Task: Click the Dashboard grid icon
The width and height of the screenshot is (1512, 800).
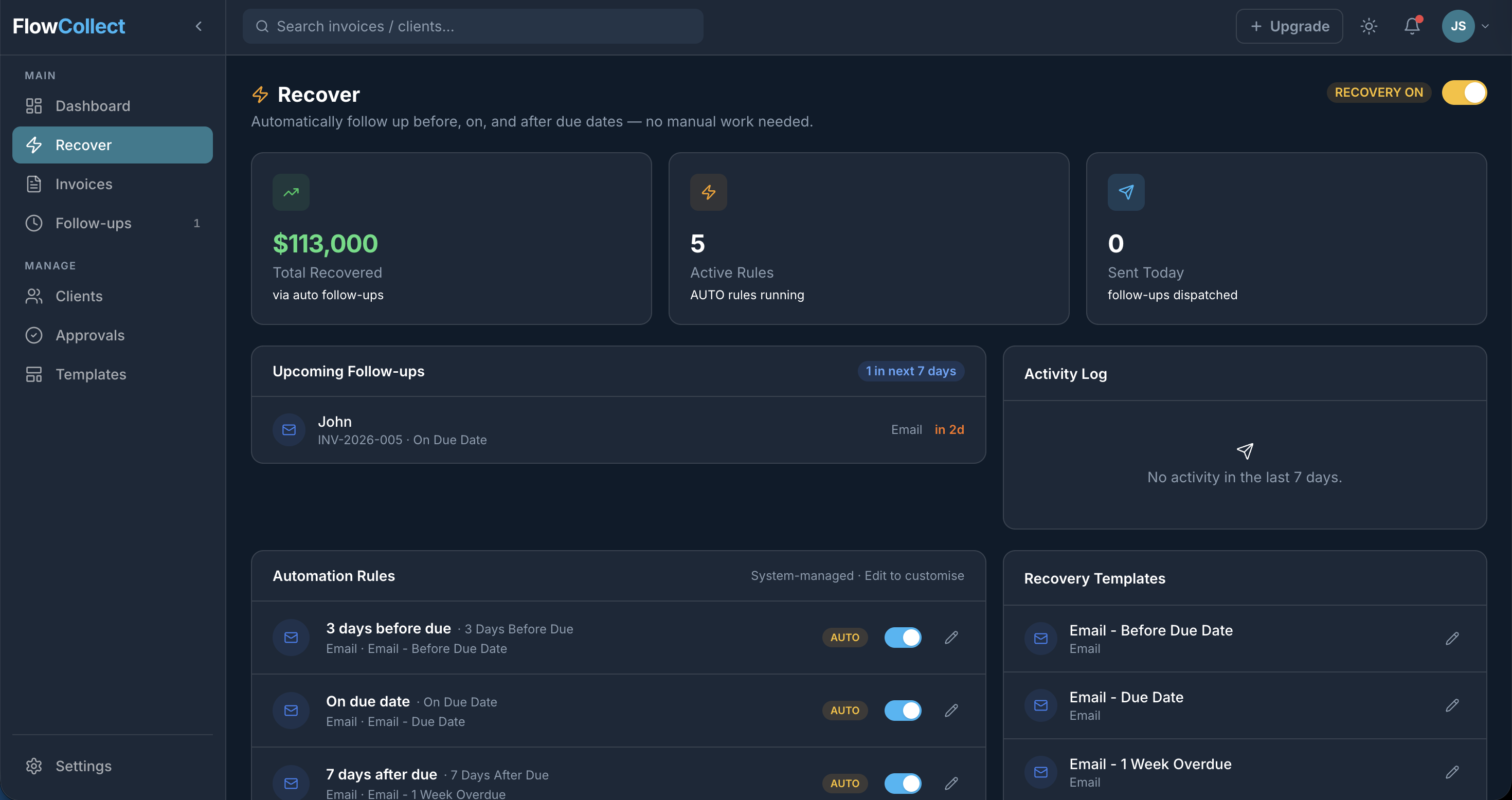Action: (x=33, y=105)
